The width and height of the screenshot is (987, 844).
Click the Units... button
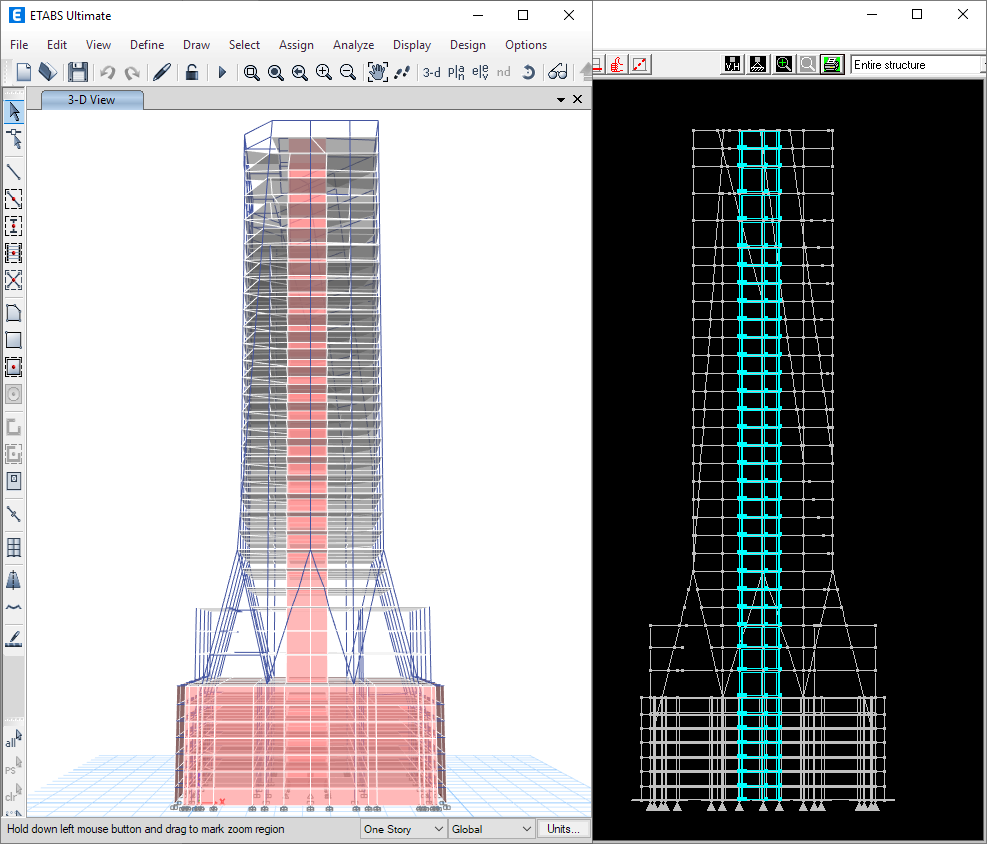(563, 829)
